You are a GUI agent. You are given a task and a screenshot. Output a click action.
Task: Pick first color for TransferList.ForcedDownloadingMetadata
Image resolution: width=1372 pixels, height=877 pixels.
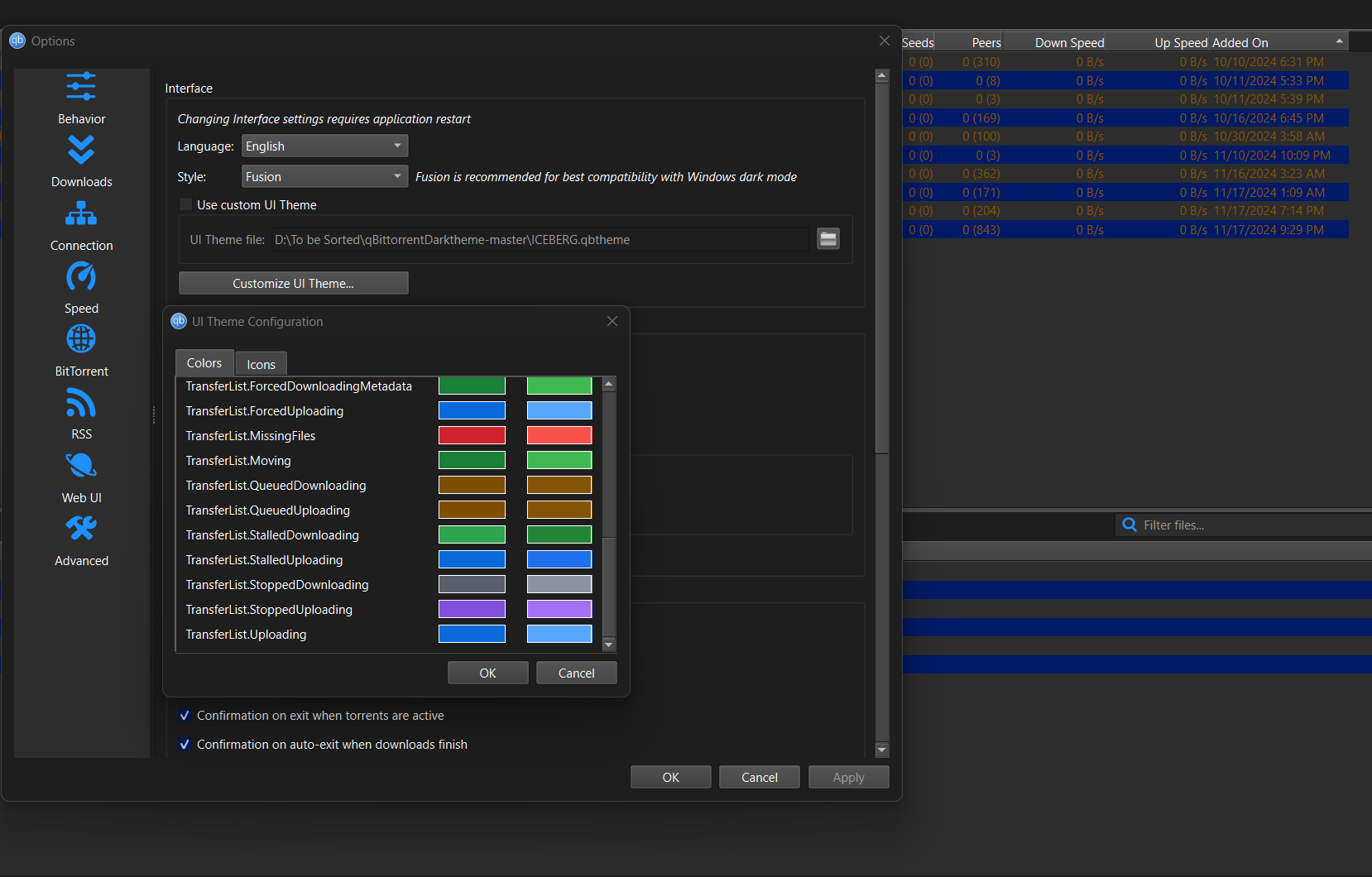coord(472,386)
